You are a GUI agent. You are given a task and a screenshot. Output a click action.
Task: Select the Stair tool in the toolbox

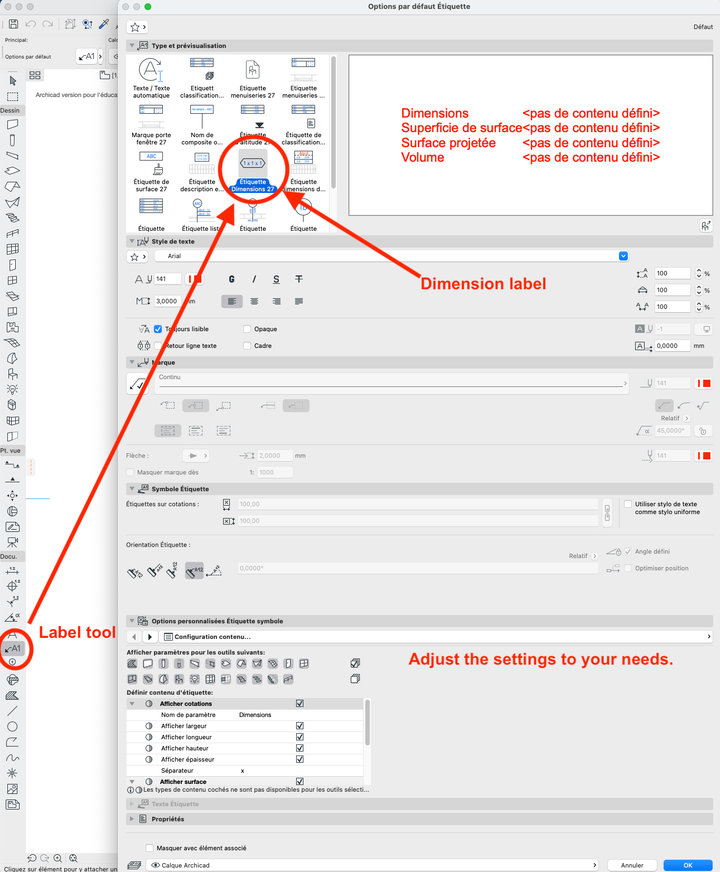click(12, 218)
